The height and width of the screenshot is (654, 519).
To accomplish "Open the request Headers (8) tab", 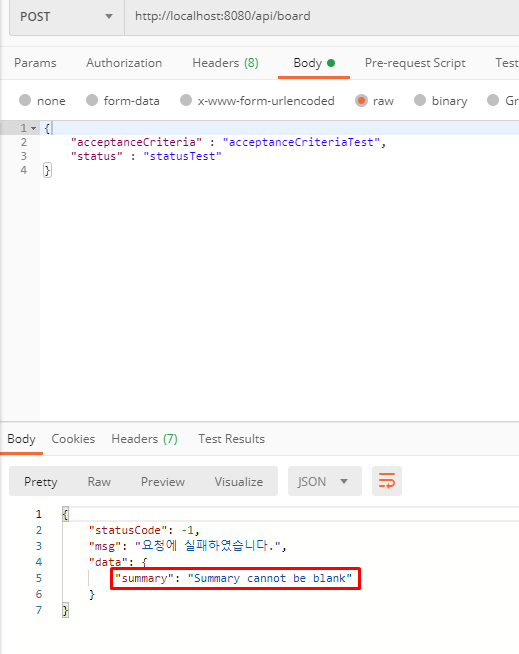I will point(225,63).
